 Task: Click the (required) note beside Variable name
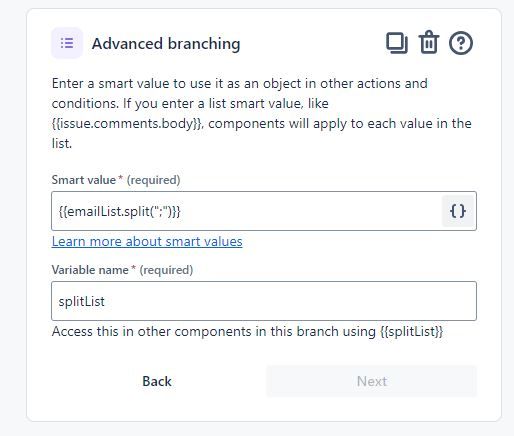point(166,270)
